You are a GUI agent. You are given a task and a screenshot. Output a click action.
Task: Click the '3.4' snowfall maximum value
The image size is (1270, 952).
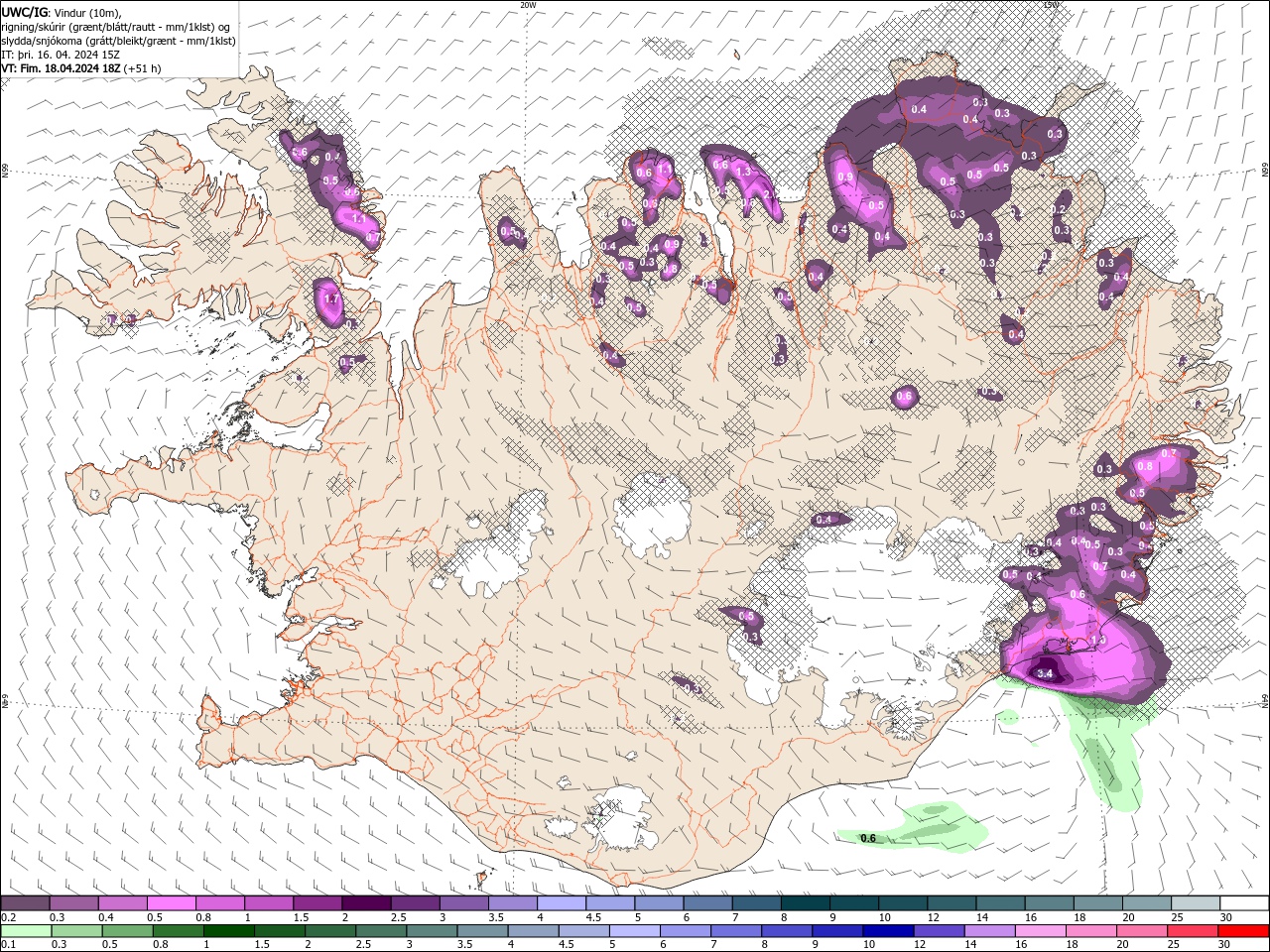(x=1044, y=673)
